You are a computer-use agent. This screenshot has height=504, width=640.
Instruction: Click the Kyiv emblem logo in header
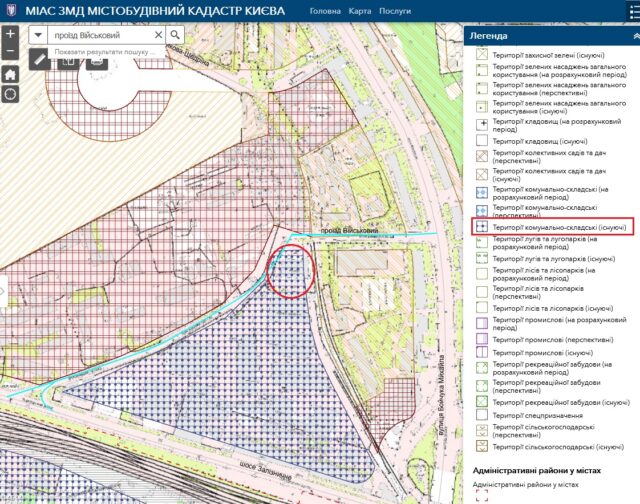click(9, 10)
